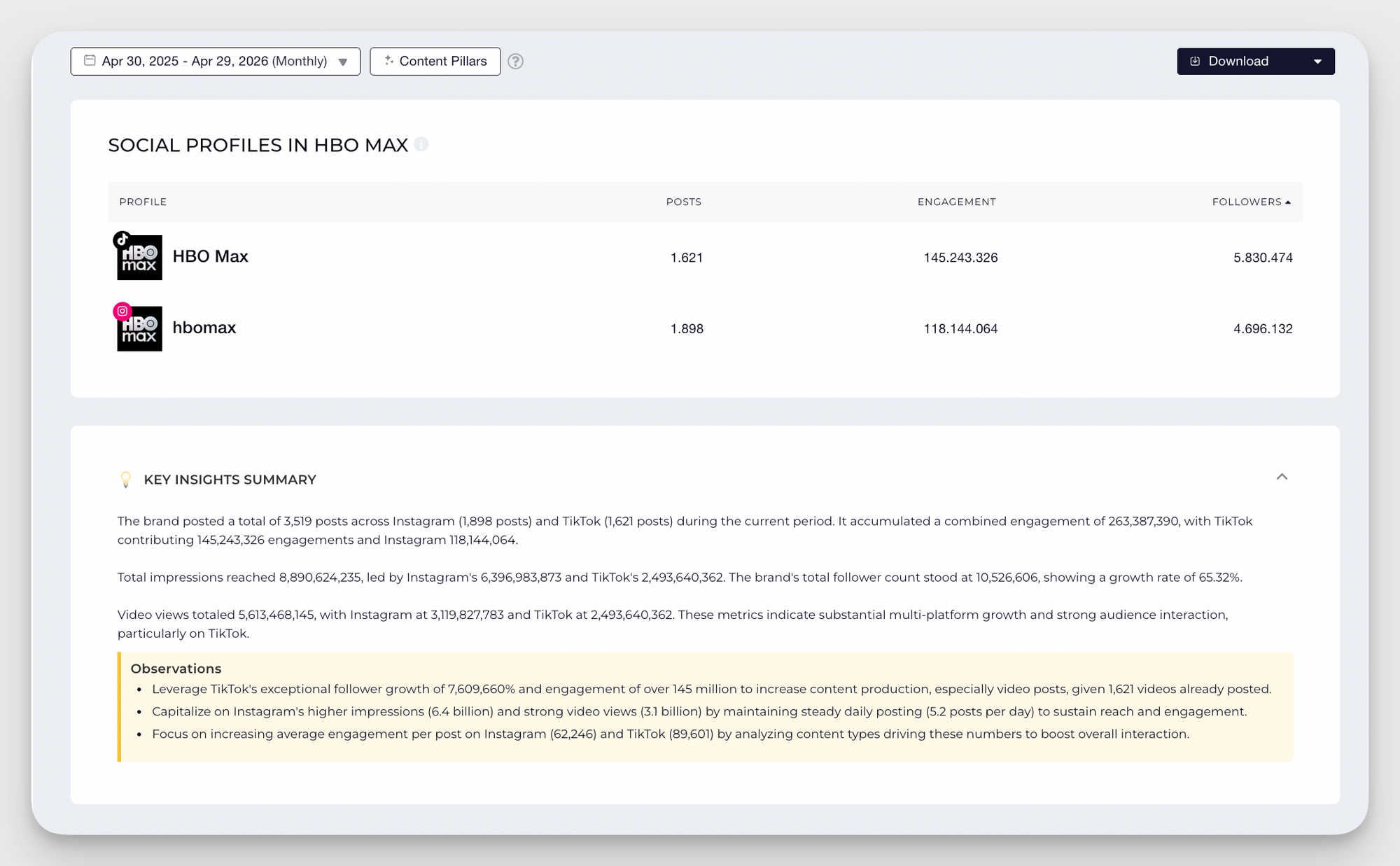Select the HBO Max profile name

click(x=210, y=256)
